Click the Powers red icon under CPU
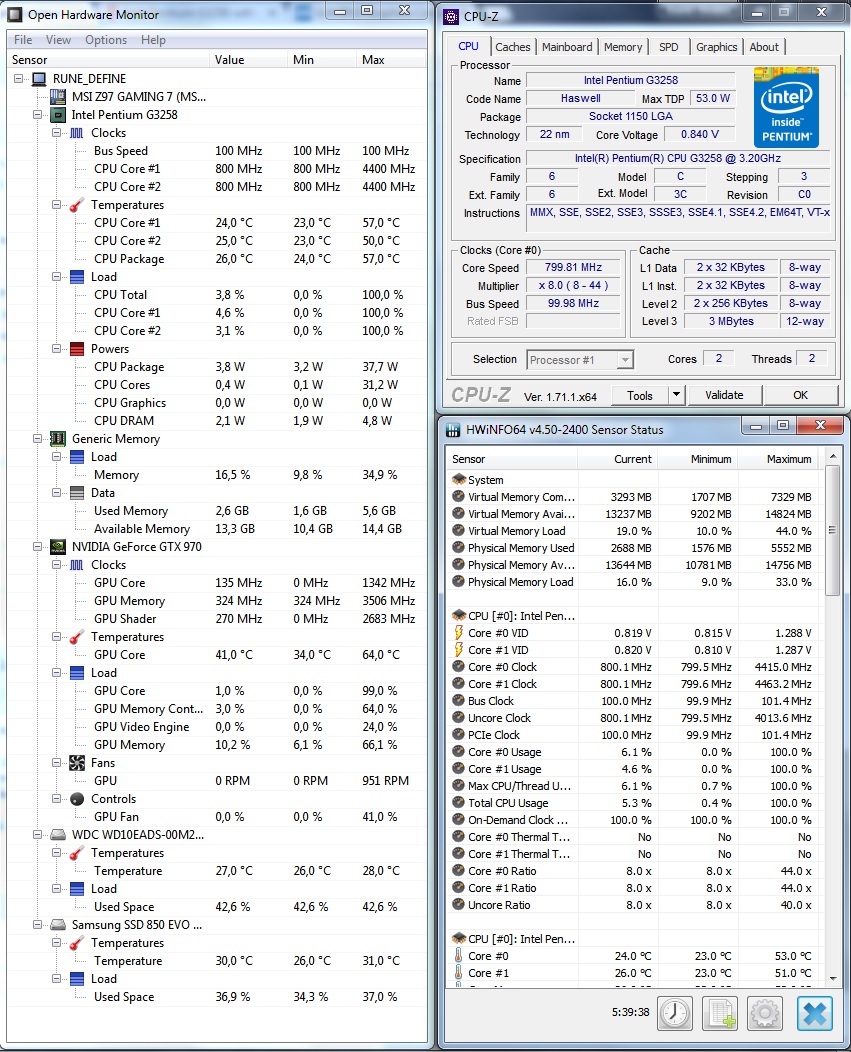 coord(77,349)
